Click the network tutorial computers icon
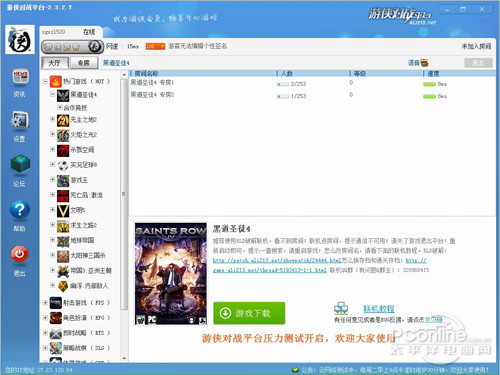 [x=341, y=308]
